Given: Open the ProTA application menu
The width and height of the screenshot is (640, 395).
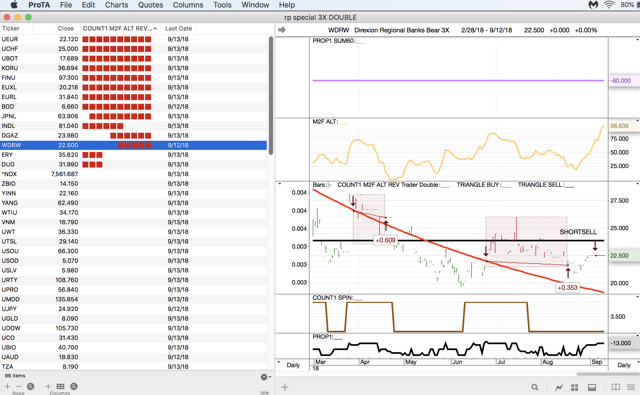Looking at the screenshot, I should [39, 5].
